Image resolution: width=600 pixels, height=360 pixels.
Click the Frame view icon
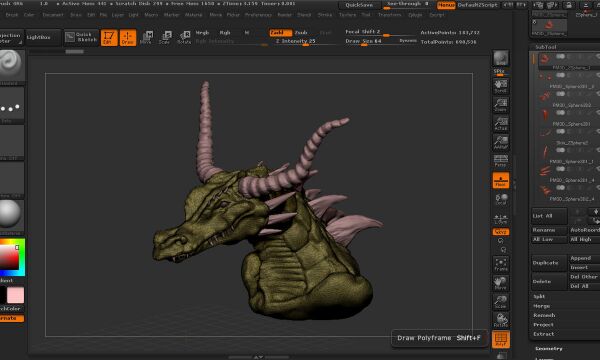(501, 264)
